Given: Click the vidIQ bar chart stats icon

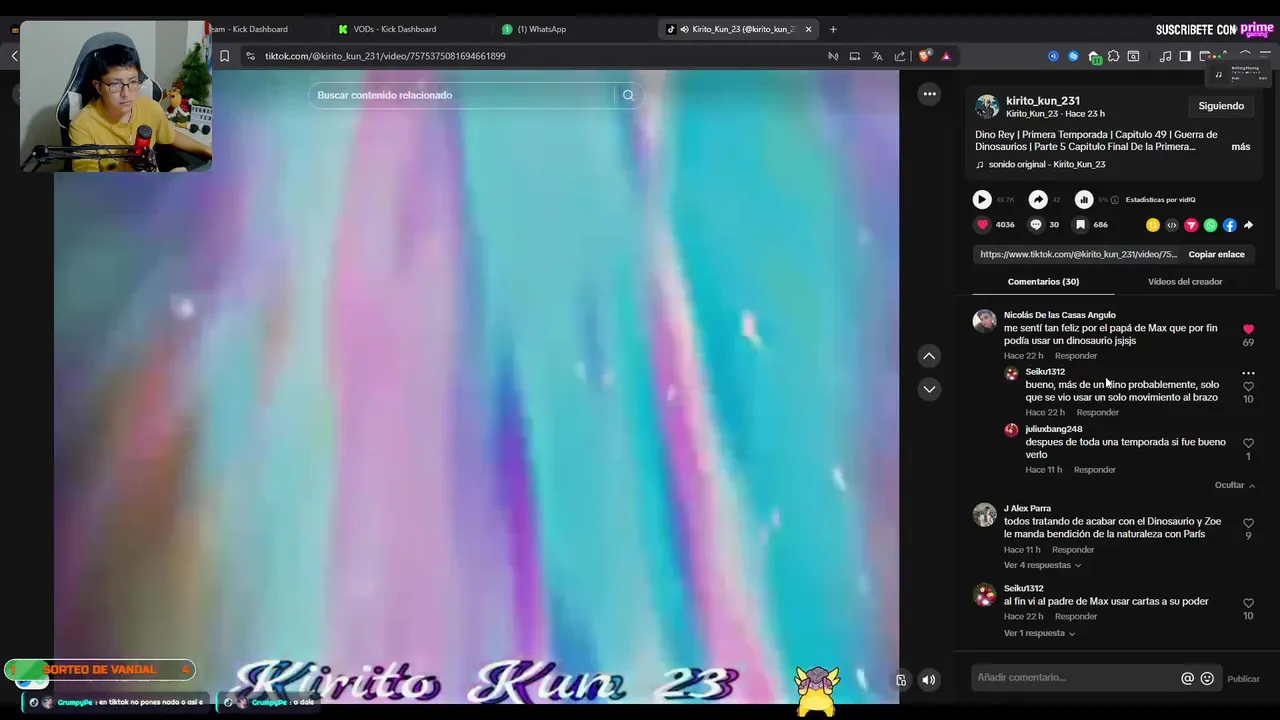Looking at the screenshot, I should (1084, 199).
